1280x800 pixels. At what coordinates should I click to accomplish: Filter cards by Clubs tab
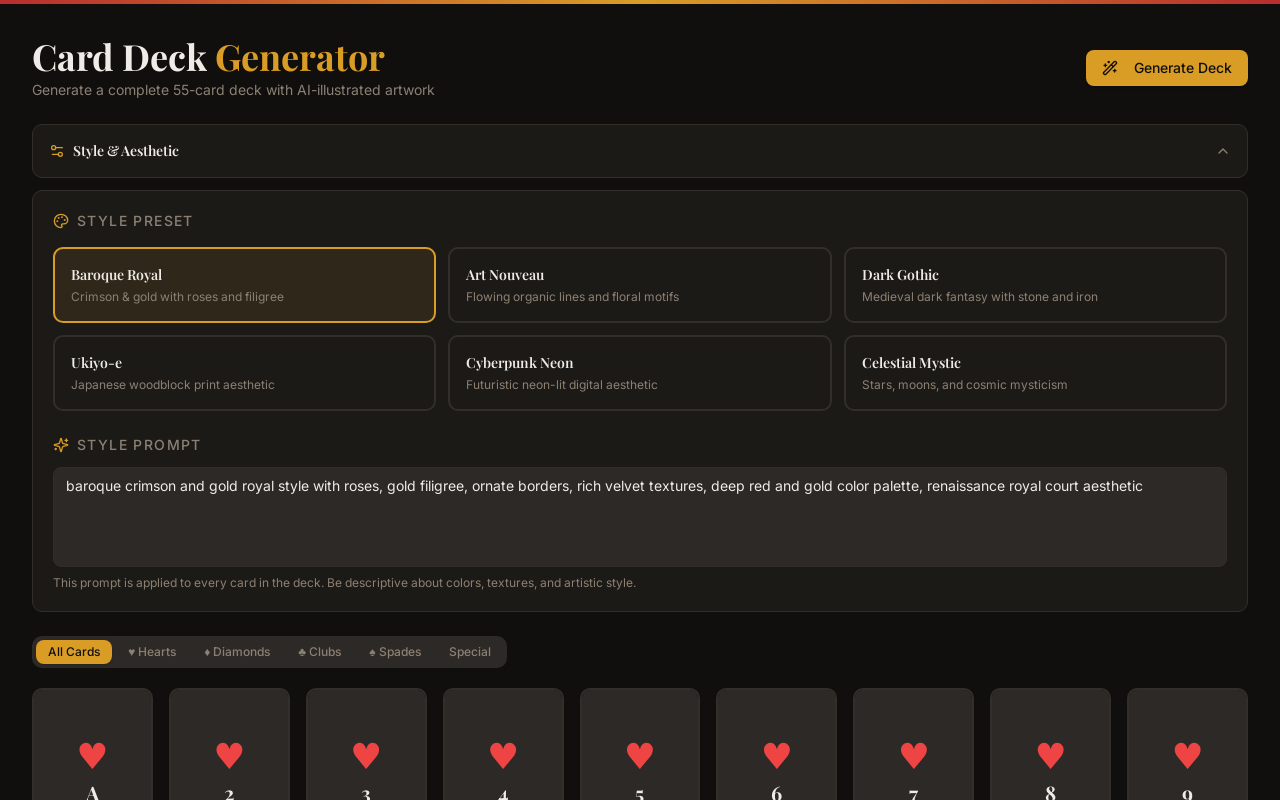(x=320, y=652)
